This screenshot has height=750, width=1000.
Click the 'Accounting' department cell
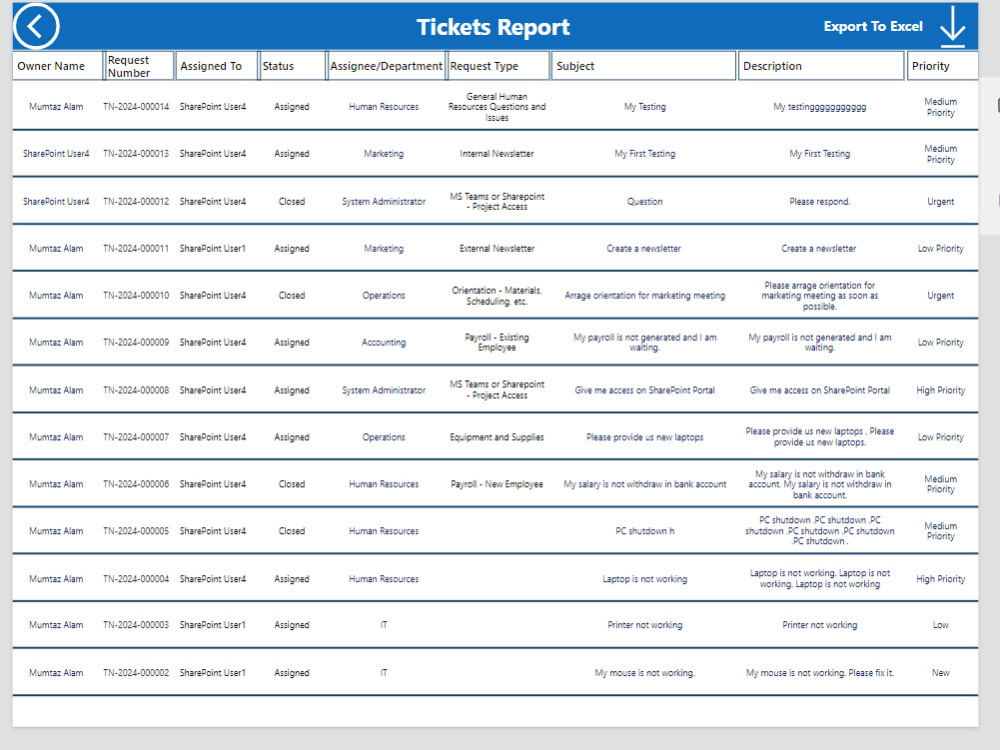click(384, 342)
